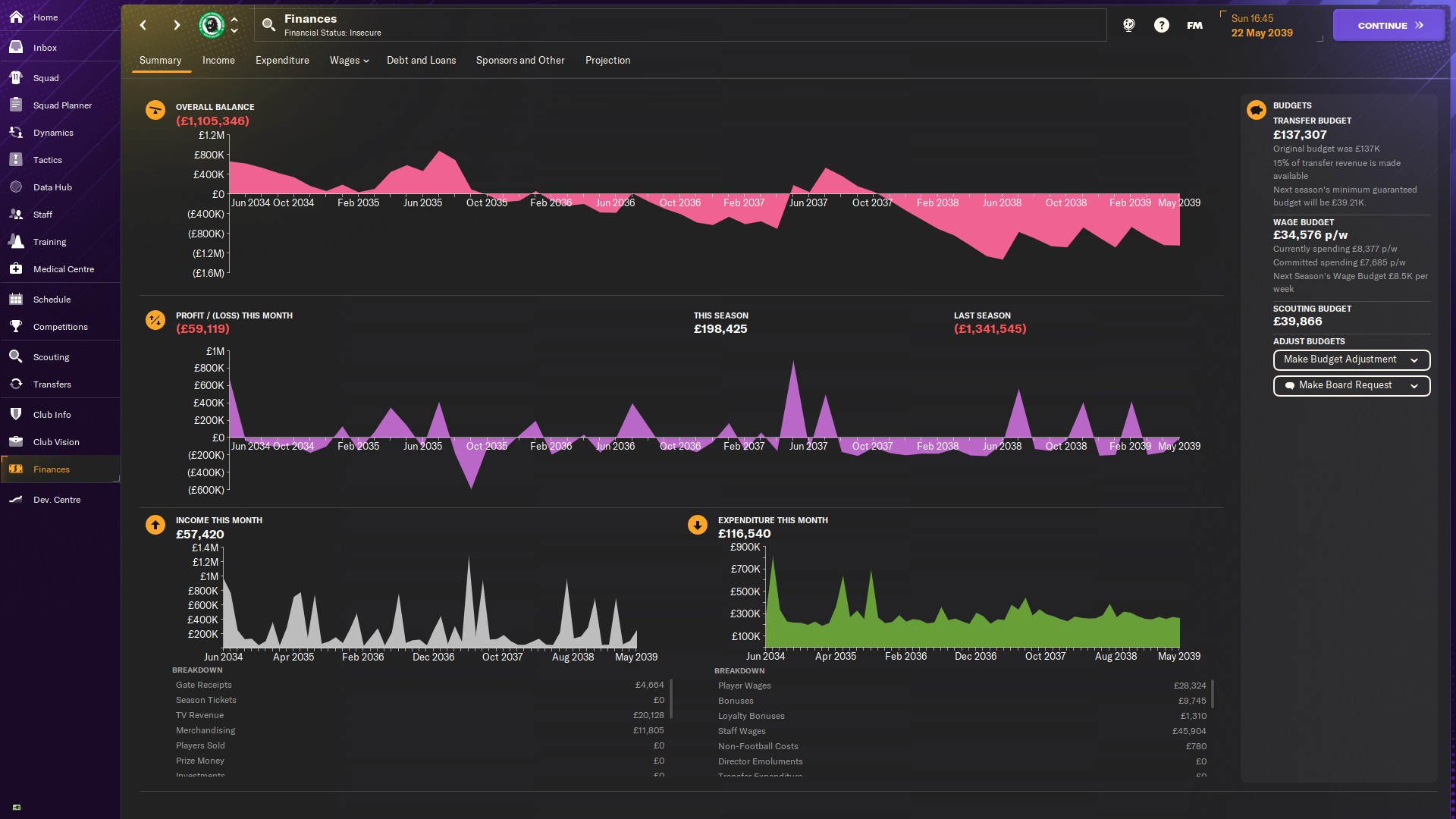1456x819 pixels.
Task: Navigate back with the left arrow
Action: click(143, 25)
